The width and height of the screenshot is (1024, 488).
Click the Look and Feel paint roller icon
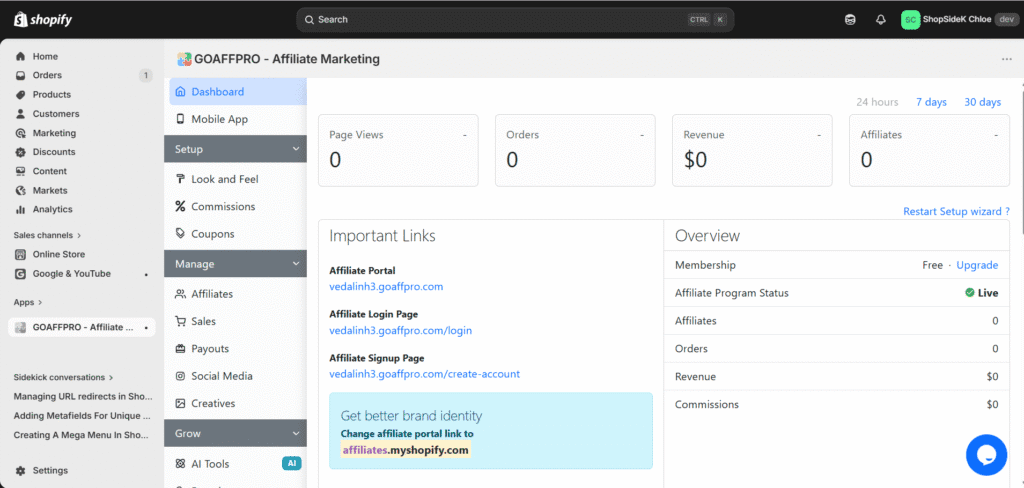180,179
